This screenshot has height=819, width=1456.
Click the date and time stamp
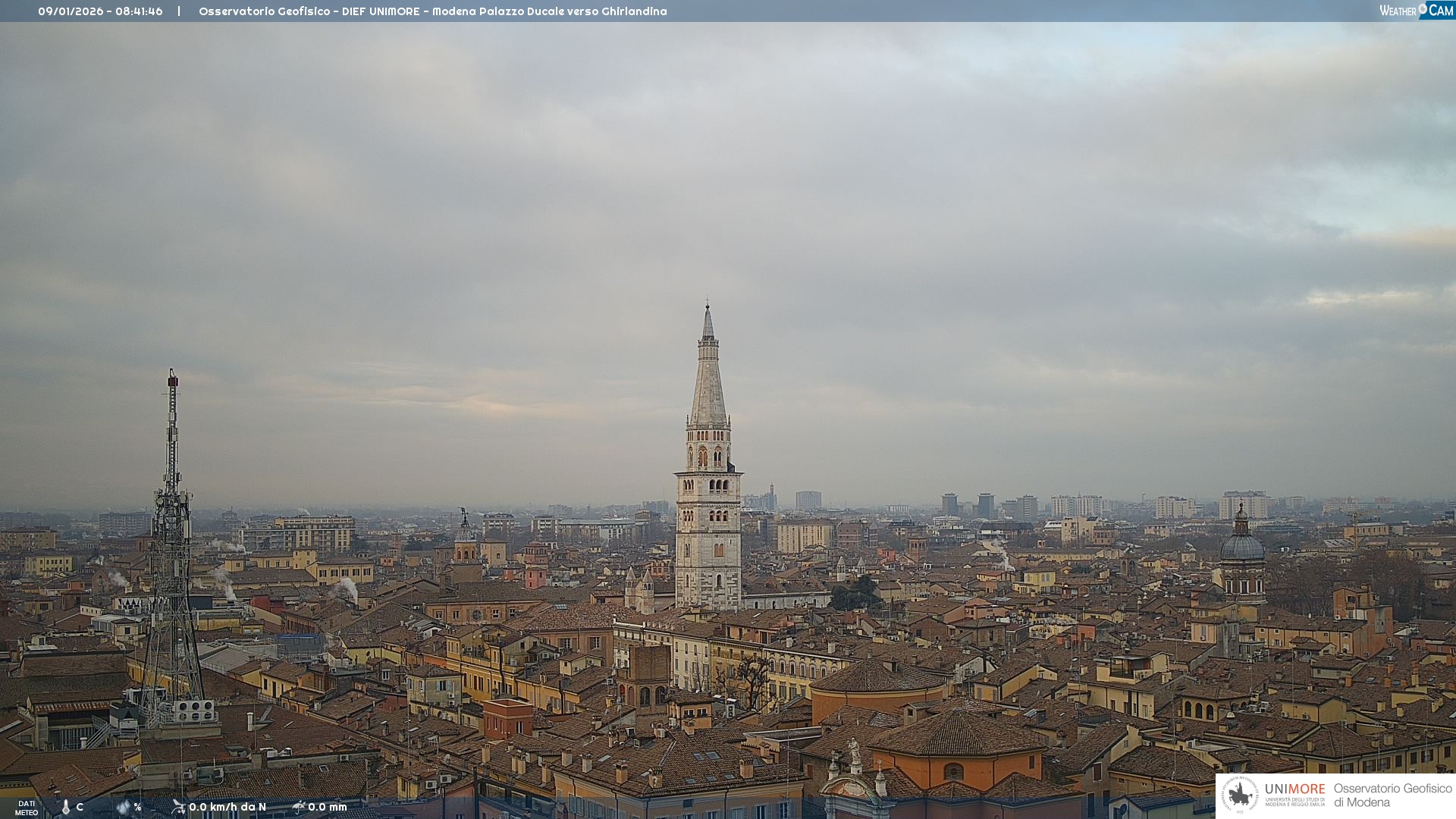(x=100, y=11)
